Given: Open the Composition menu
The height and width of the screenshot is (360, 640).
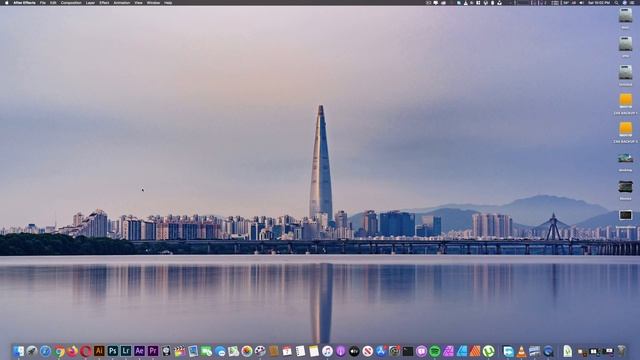Looking at the screenshot, I should click(71, 2).
